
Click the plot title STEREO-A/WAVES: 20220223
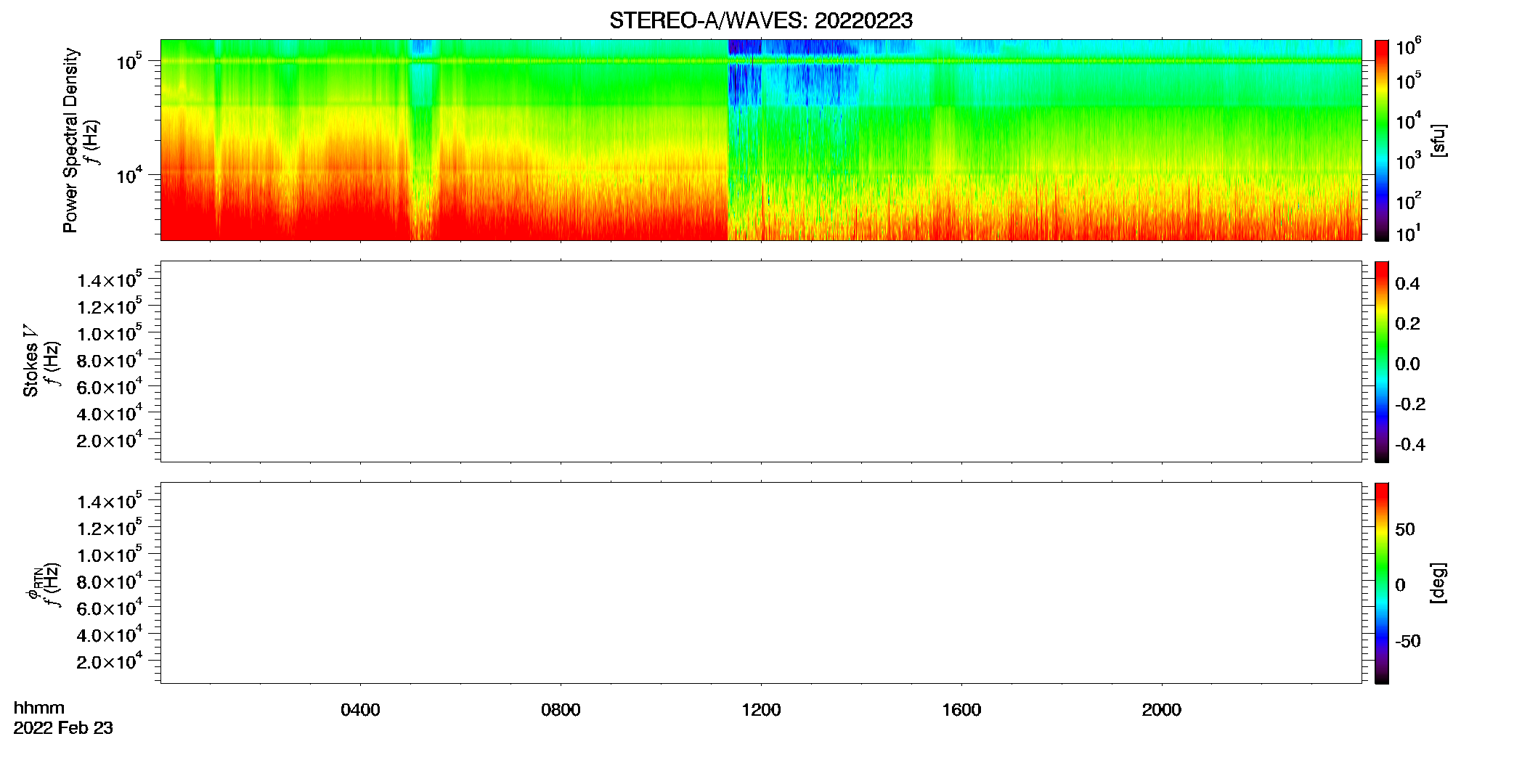point(761,21)
